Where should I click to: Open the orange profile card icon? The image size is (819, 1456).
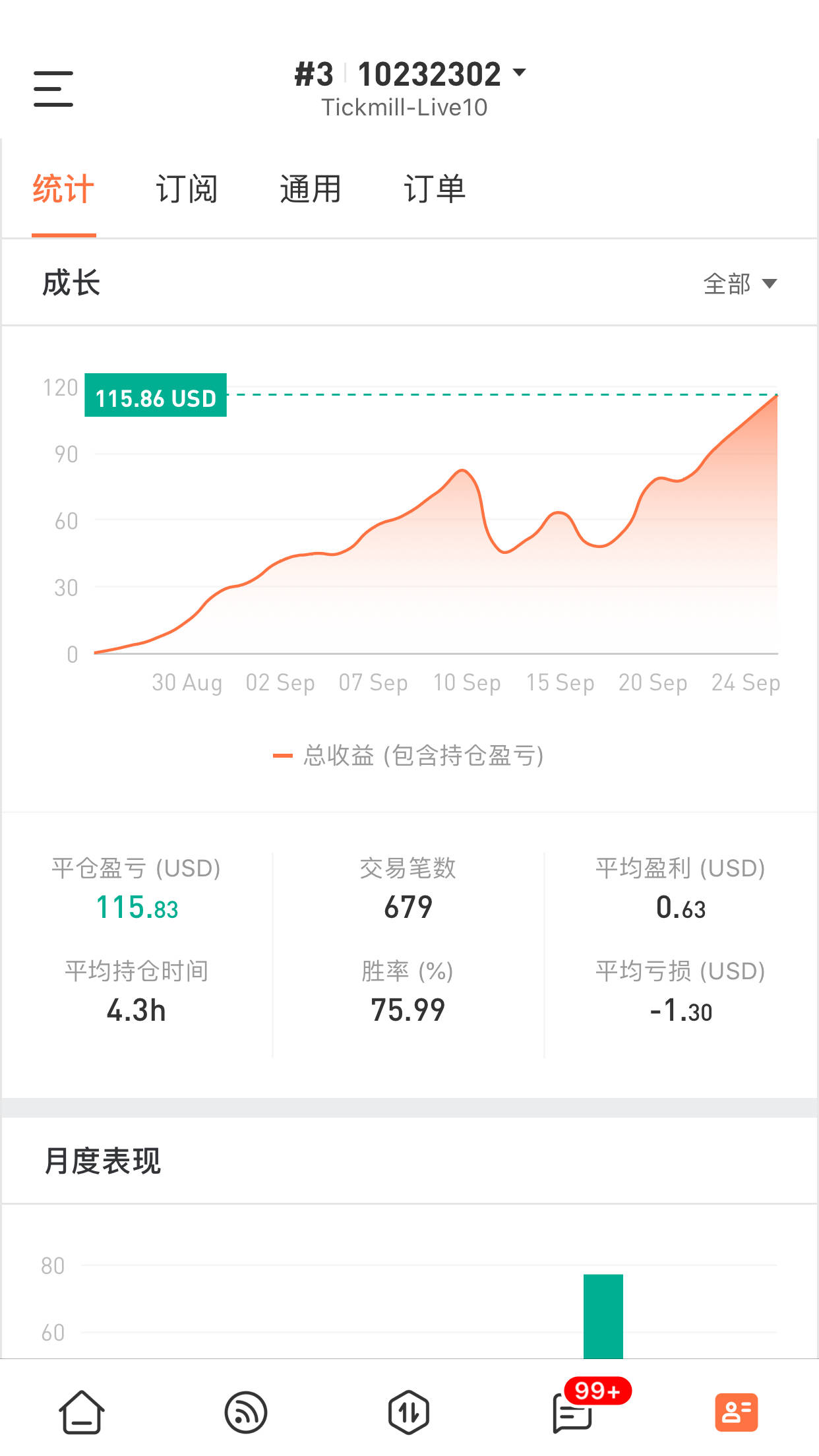[736, 1412]
